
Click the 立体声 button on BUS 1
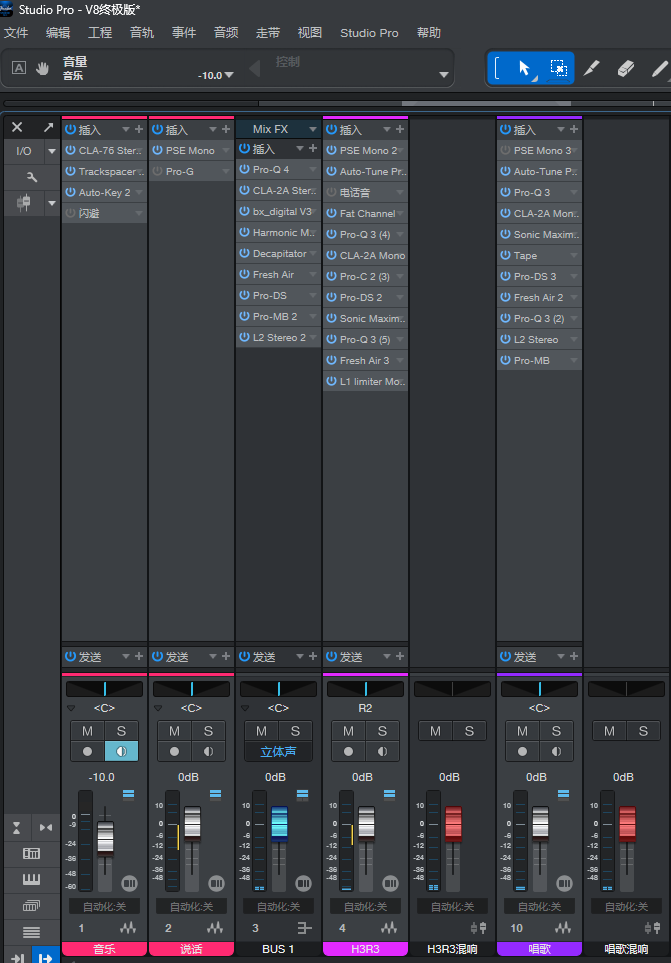tap(278, 751)
